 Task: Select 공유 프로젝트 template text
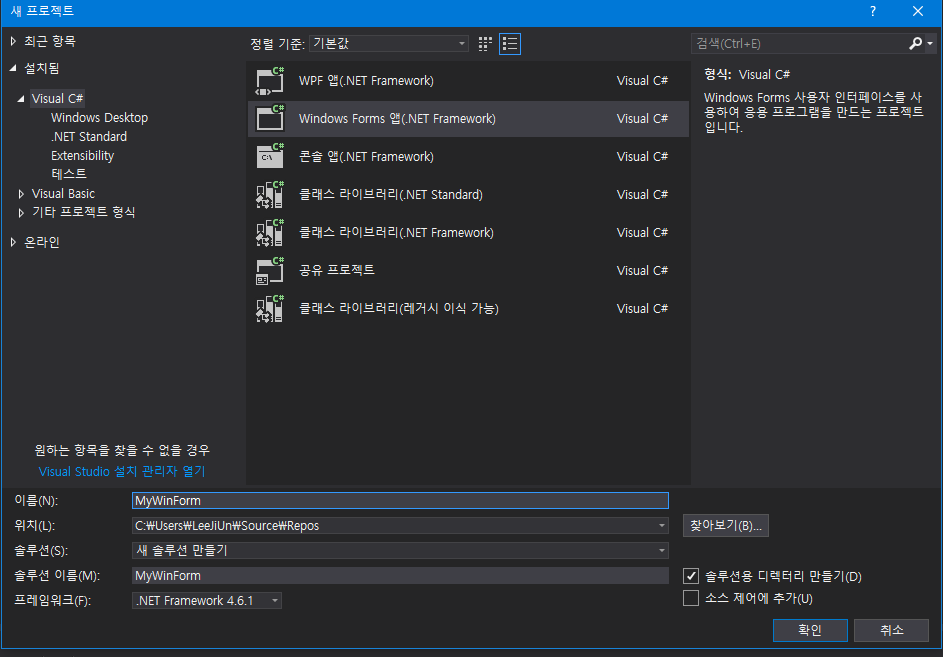(337, 270)
